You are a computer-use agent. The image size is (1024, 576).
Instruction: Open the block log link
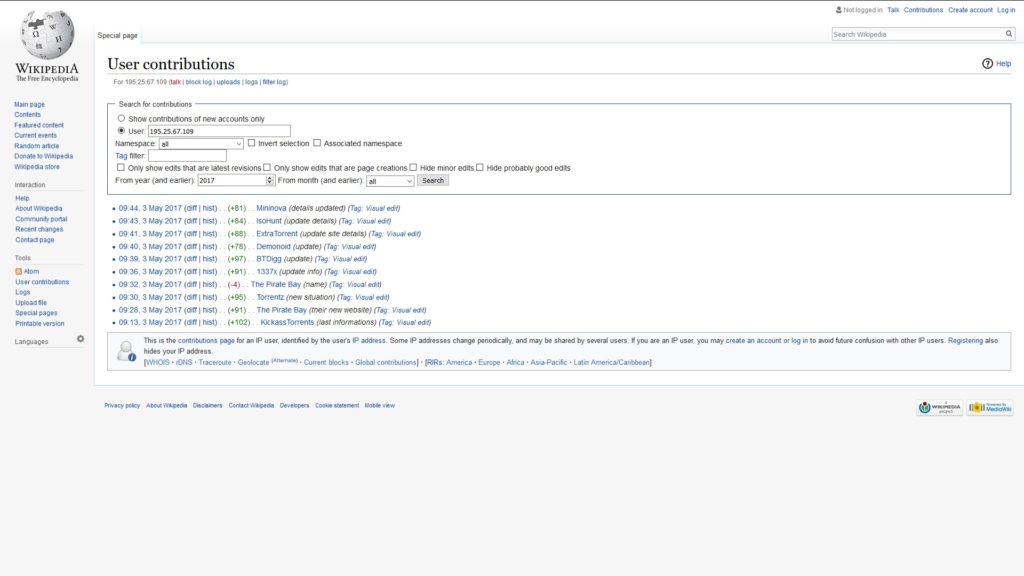(x=199, y=82)
